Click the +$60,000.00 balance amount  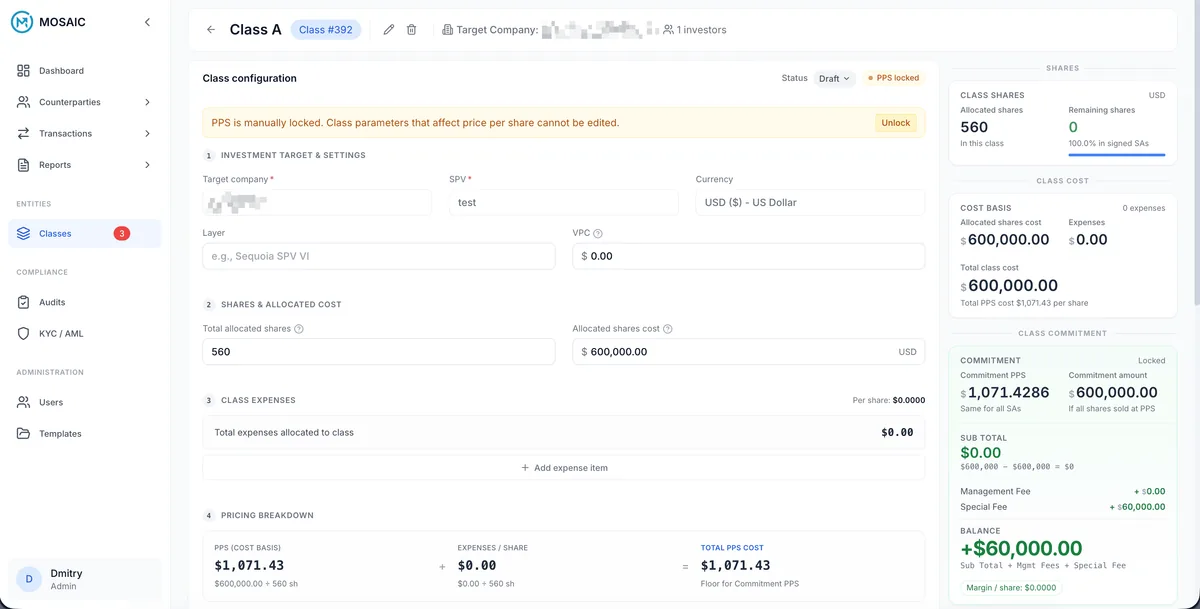click(1021, 548)
